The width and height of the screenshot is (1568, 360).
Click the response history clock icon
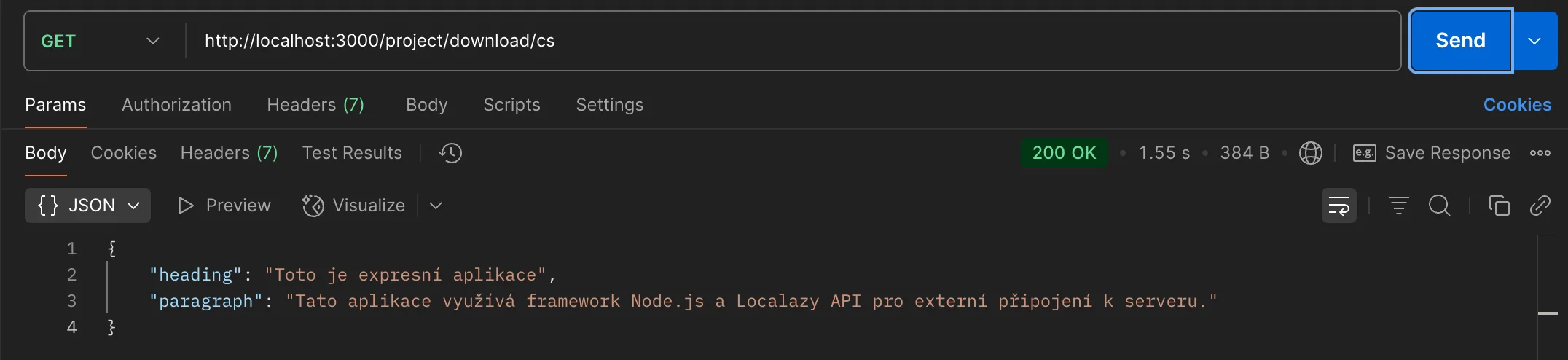point(451,153)
